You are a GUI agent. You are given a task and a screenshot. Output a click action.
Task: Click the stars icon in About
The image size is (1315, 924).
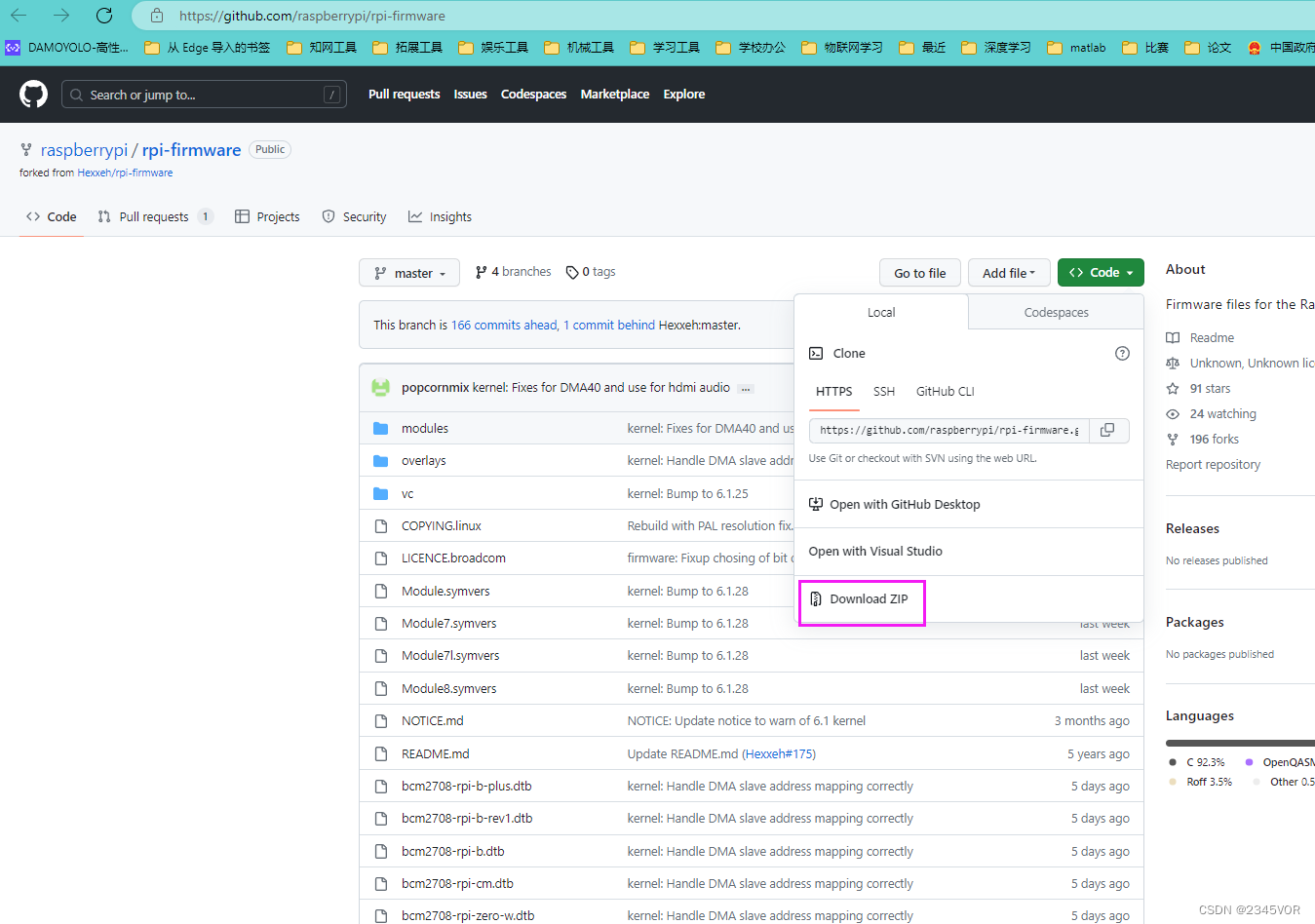click(x=1173, y=388)
